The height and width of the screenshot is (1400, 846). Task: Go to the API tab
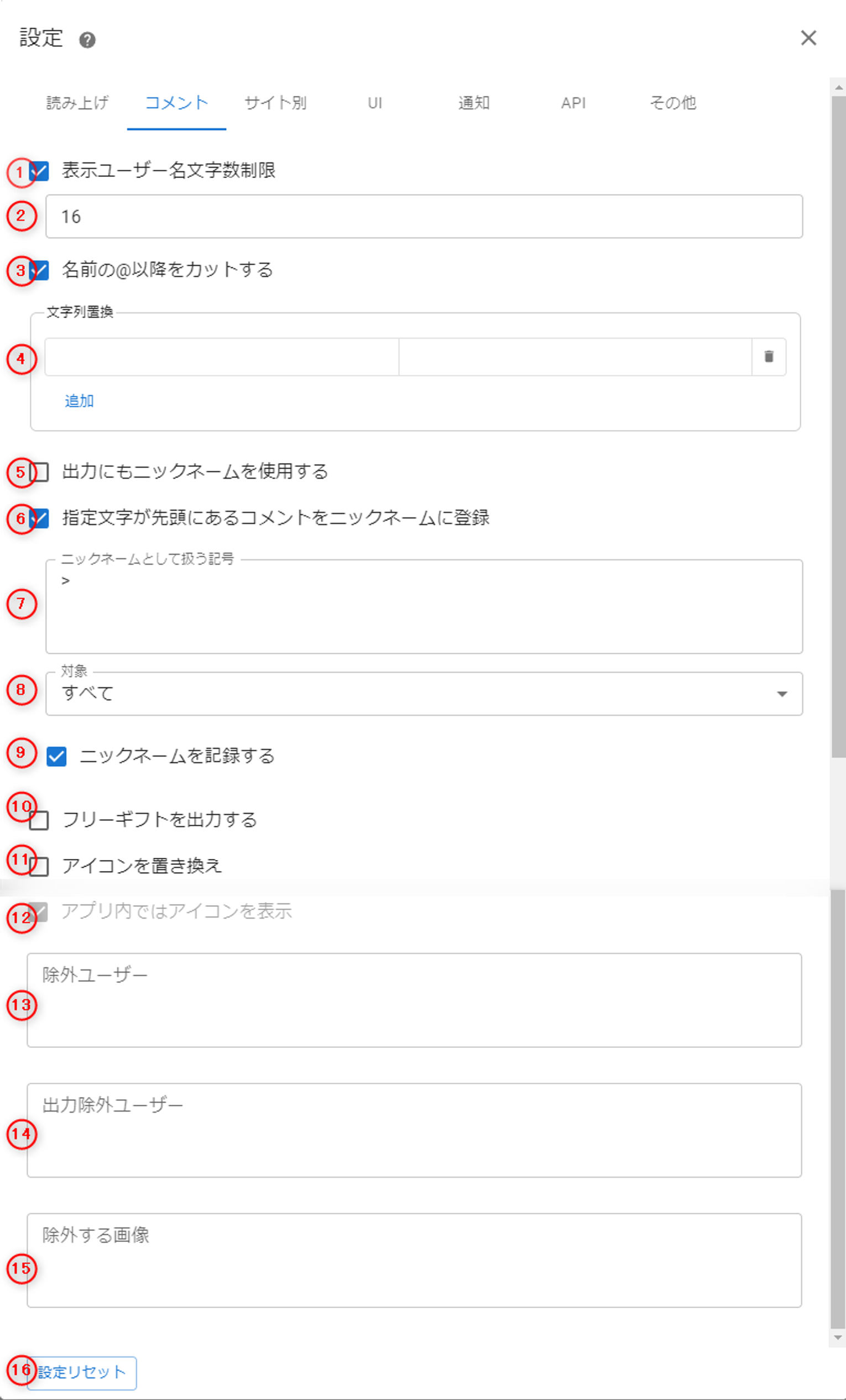coord(573,103)
